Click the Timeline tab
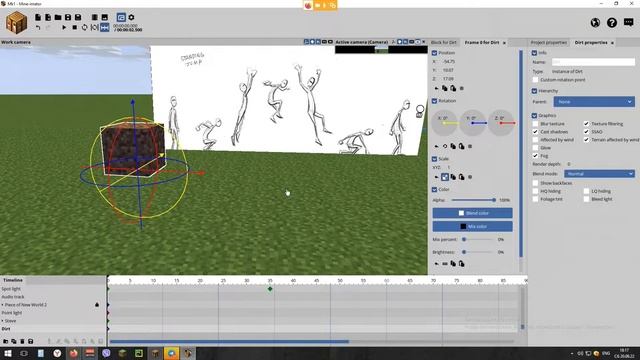Screen dimensions: 640x360 tap(13, 280)
